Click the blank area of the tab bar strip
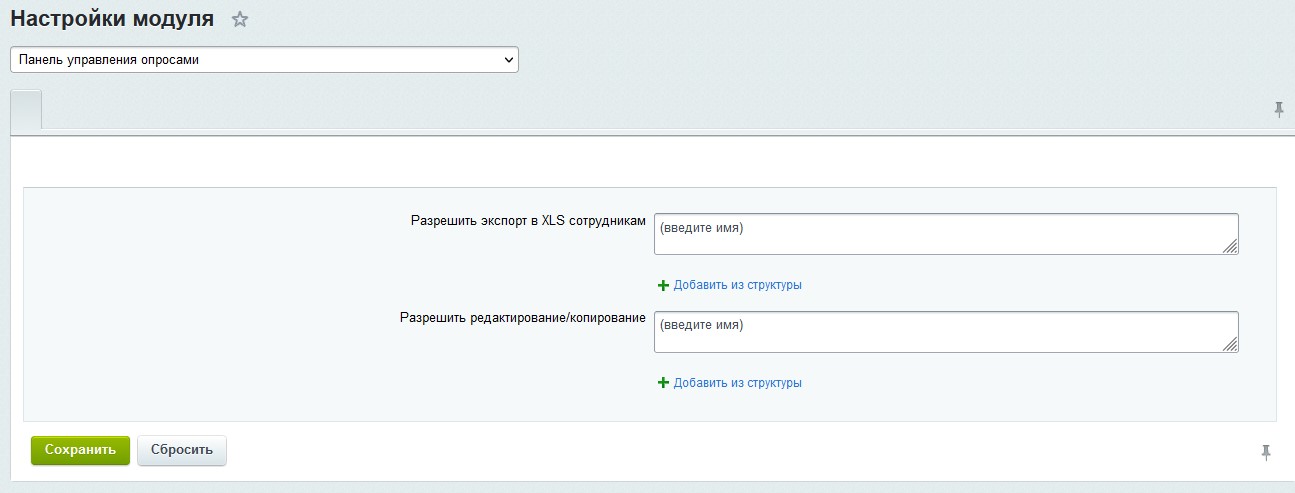The width and height of the screenshot is (1295, 493). click(650, 110)
